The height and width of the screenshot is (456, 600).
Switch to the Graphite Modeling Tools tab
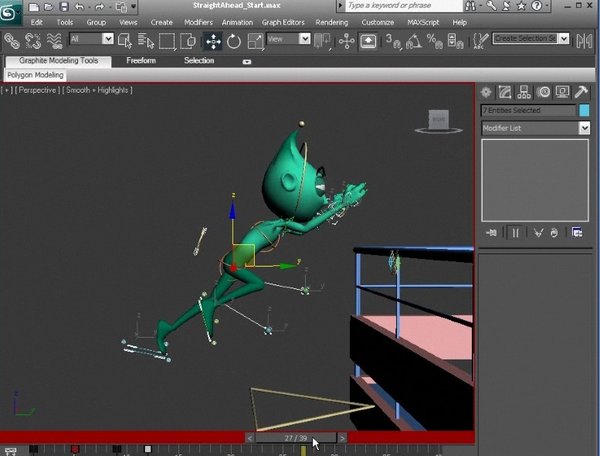(59, 61)
